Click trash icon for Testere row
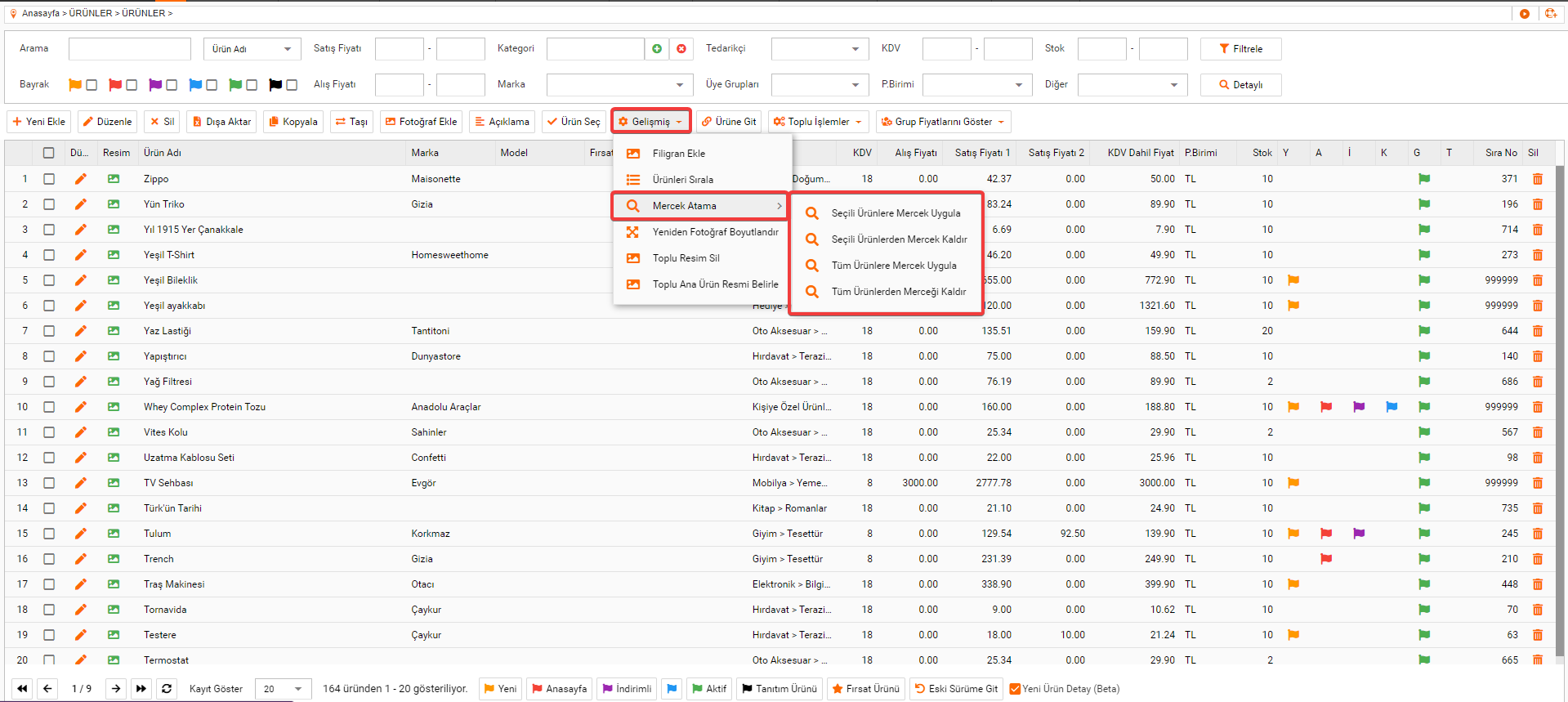The height and width of the screenshot is (702, 1568). [1538, 635]
